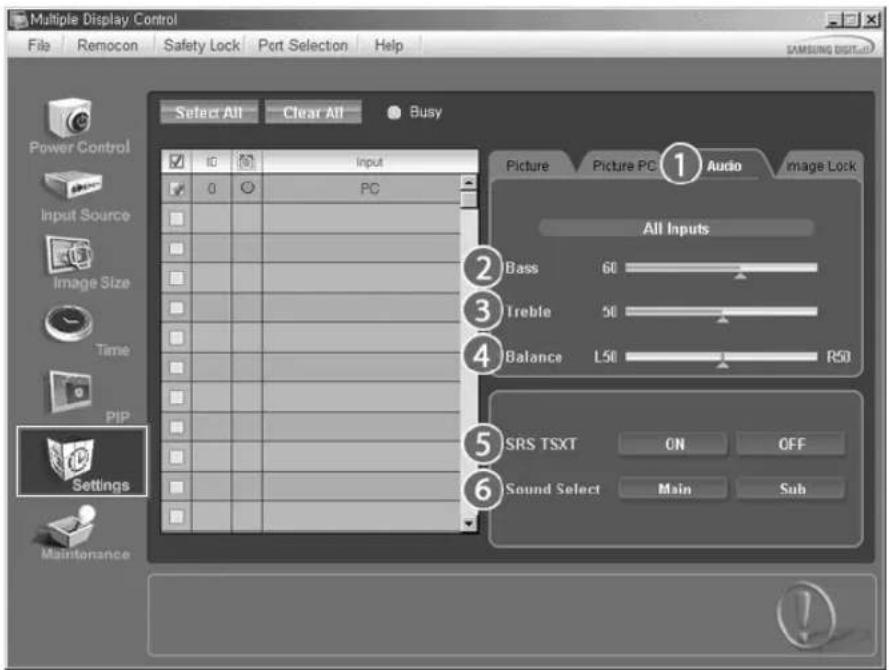889x670 pixels.
Task: Switch to the Picture tab
Action: coord(527,166)
